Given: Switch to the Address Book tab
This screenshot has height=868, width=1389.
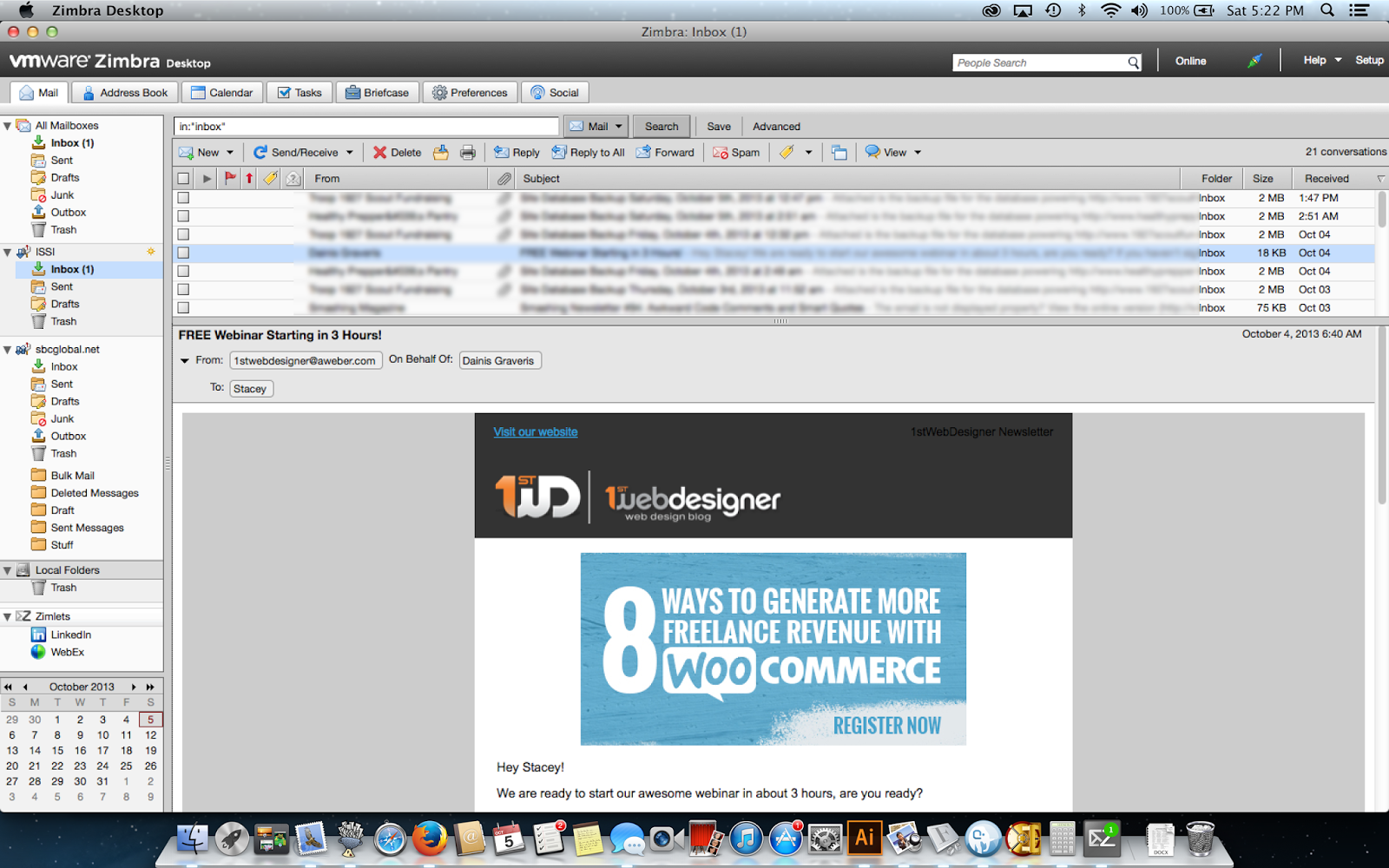Looking at the screenshot, I should tap(125, 93).
